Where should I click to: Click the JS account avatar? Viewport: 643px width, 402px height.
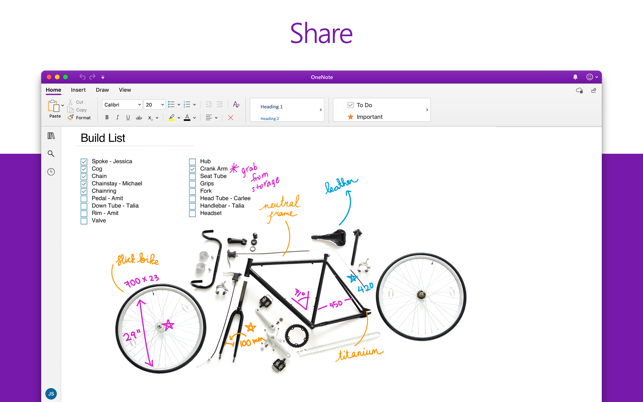[x=51, y=394]
